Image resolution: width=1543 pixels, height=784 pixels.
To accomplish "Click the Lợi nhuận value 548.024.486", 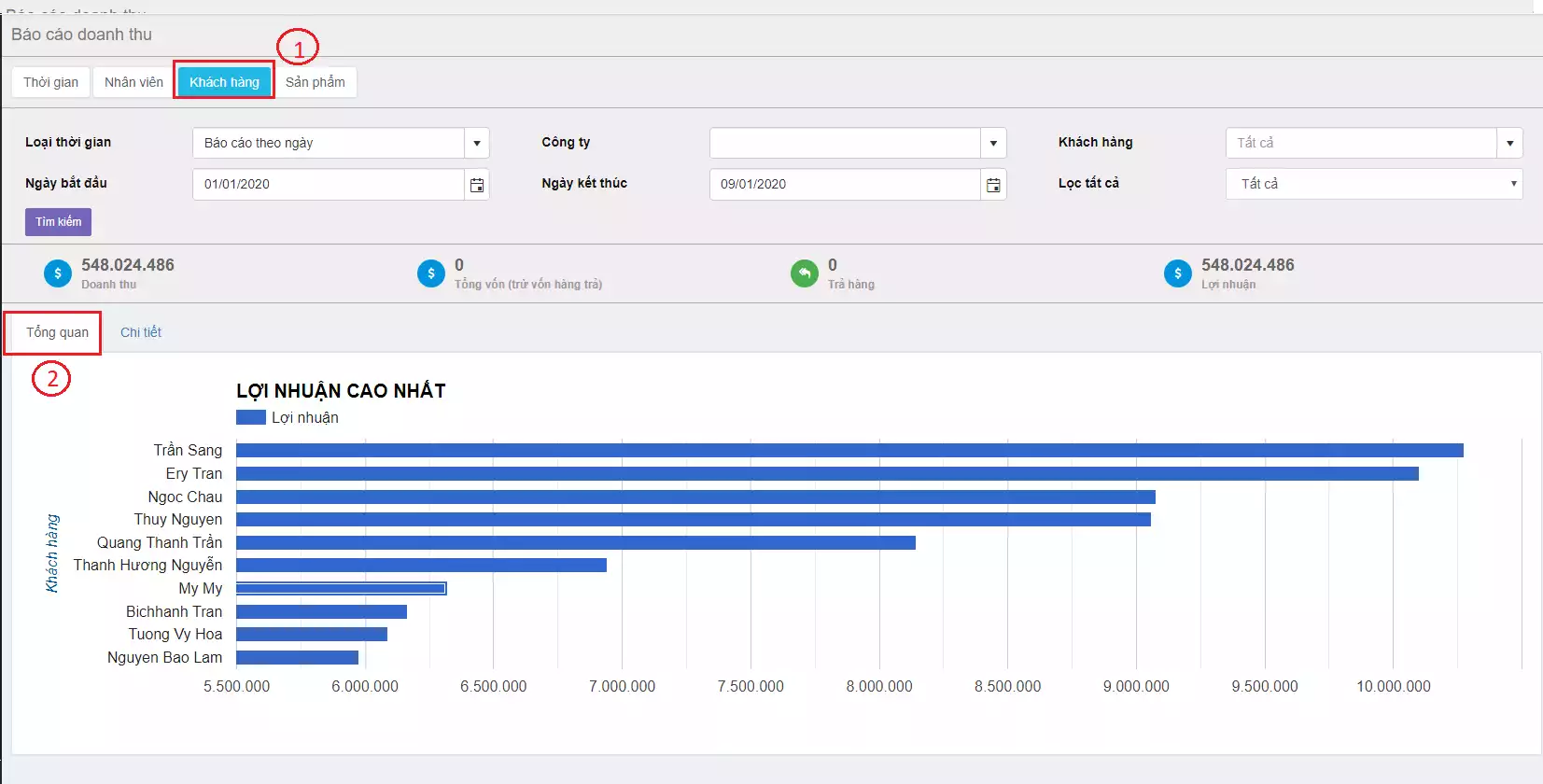I will [1248, 265].
